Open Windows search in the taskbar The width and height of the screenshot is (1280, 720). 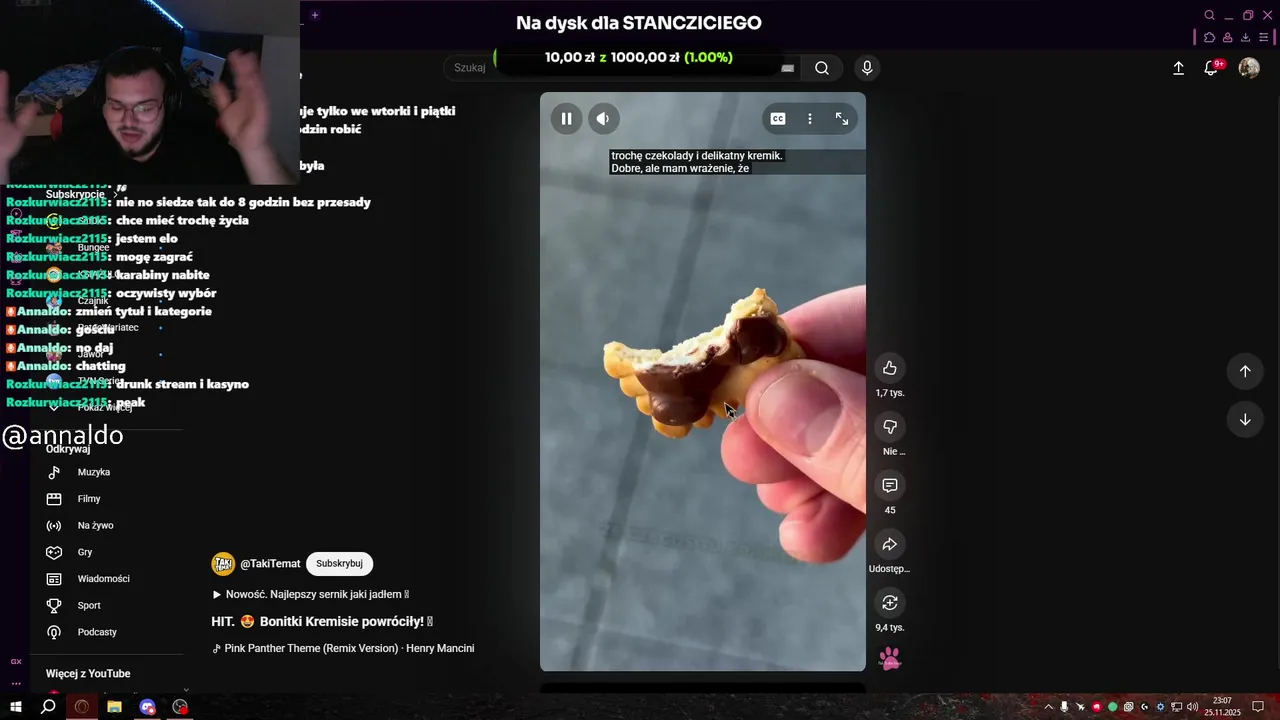pyautogui.click(x=48, y=707)
